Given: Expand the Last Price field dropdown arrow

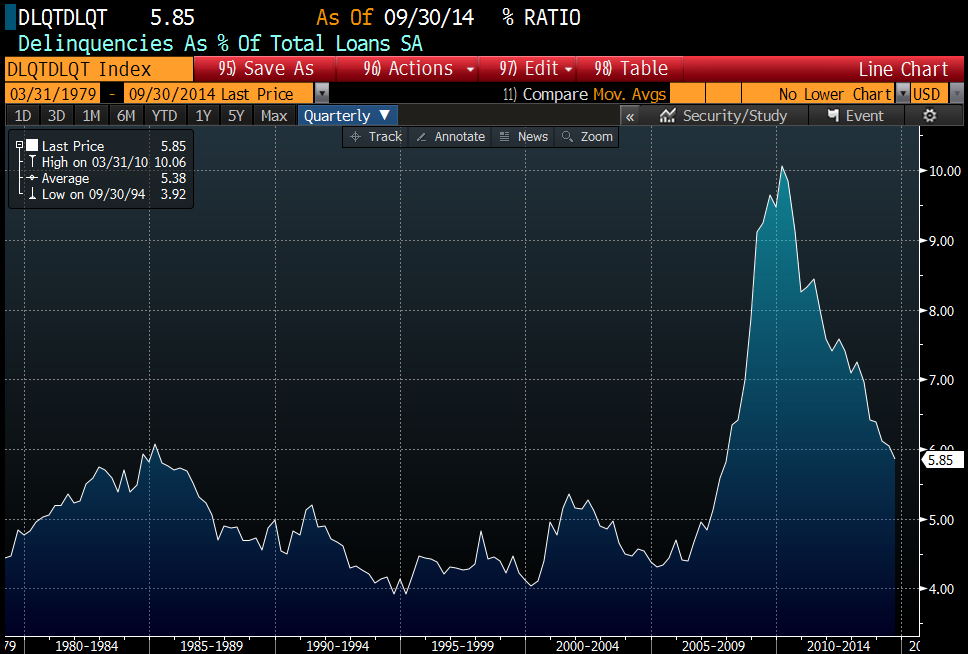Looking at the screenshot, I should (x=321, y=94).
